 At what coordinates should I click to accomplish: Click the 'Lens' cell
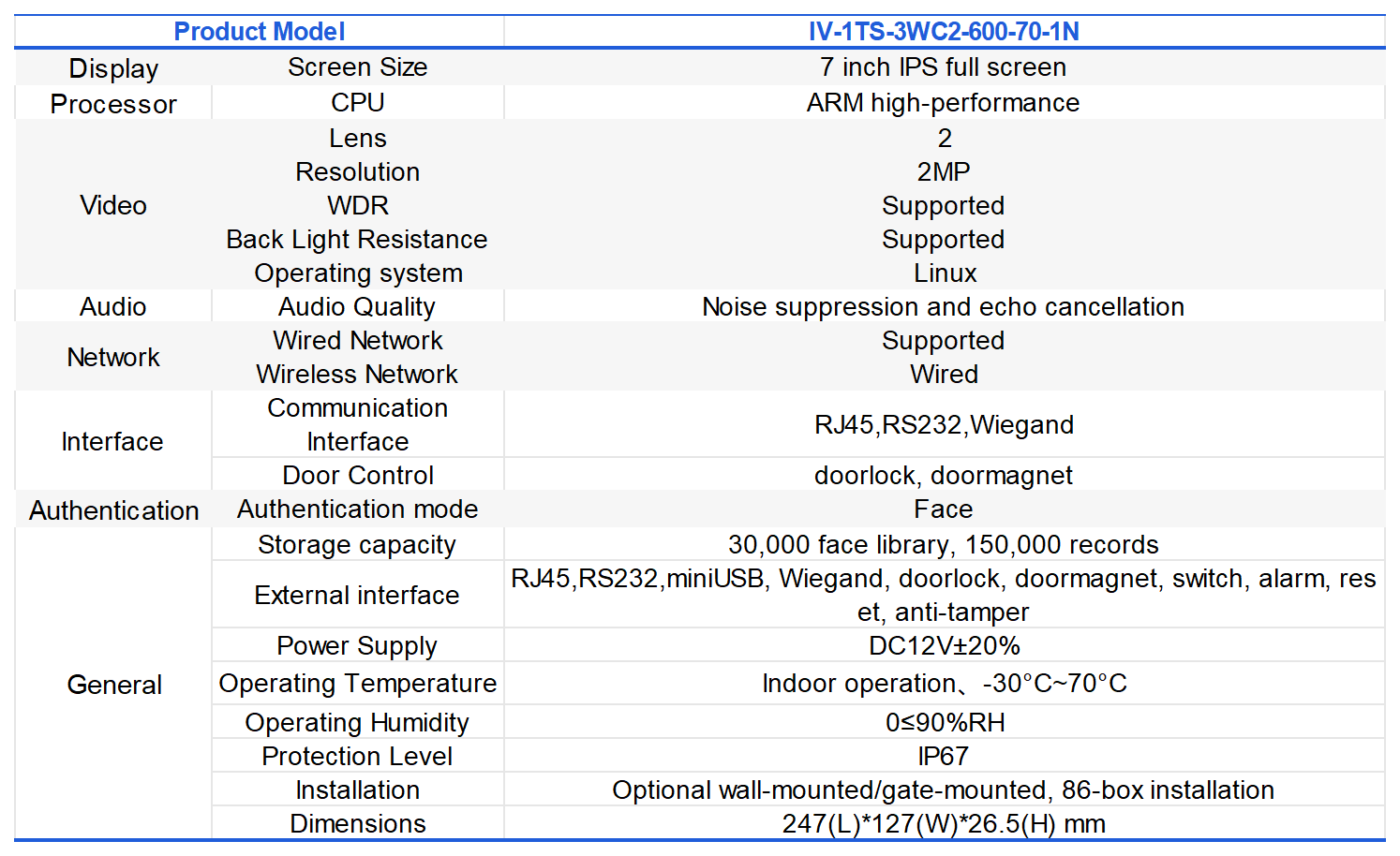357,139
